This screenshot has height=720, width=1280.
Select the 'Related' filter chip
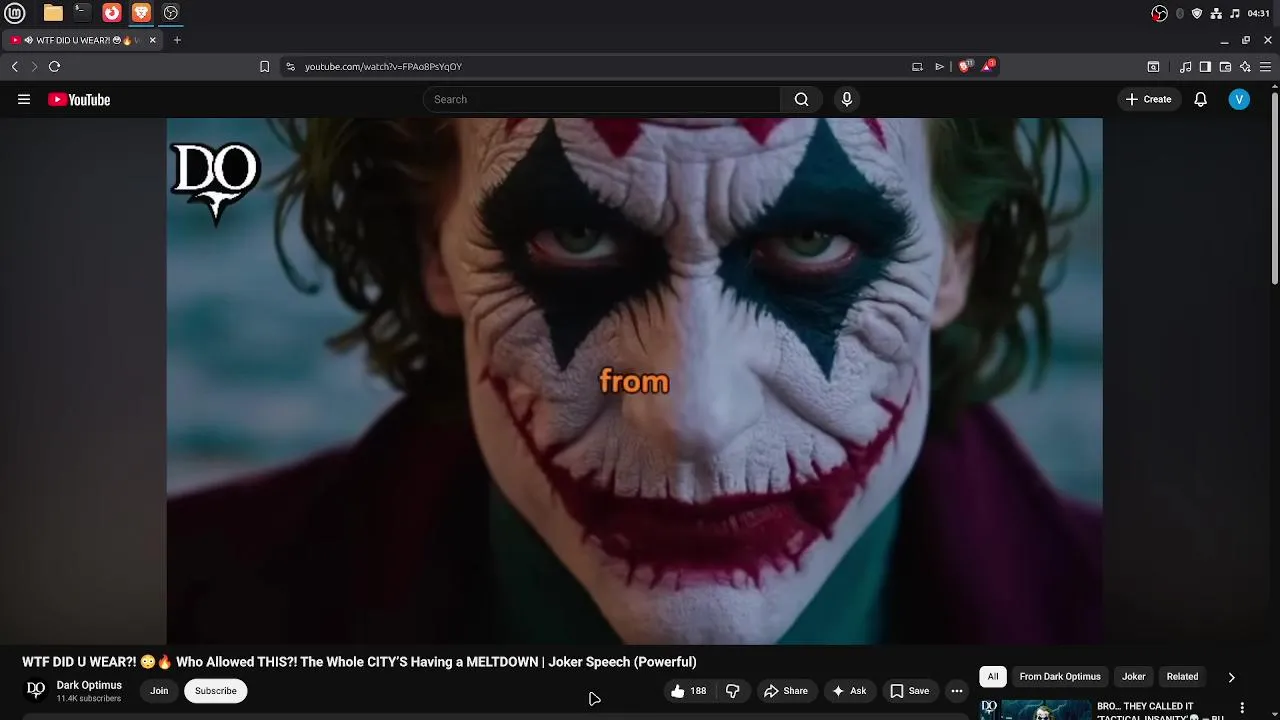pyautogui.click(x=1182, y=677)
